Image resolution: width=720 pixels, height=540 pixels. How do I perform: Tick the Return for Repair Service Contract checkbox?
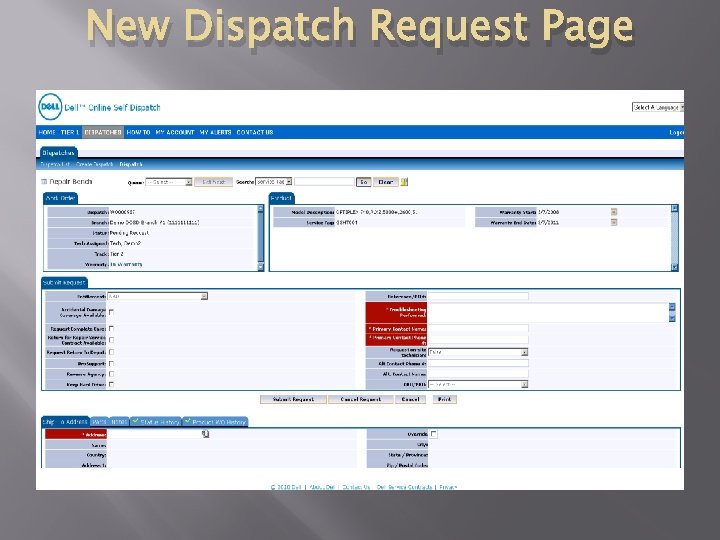click(x=112, y=340)
